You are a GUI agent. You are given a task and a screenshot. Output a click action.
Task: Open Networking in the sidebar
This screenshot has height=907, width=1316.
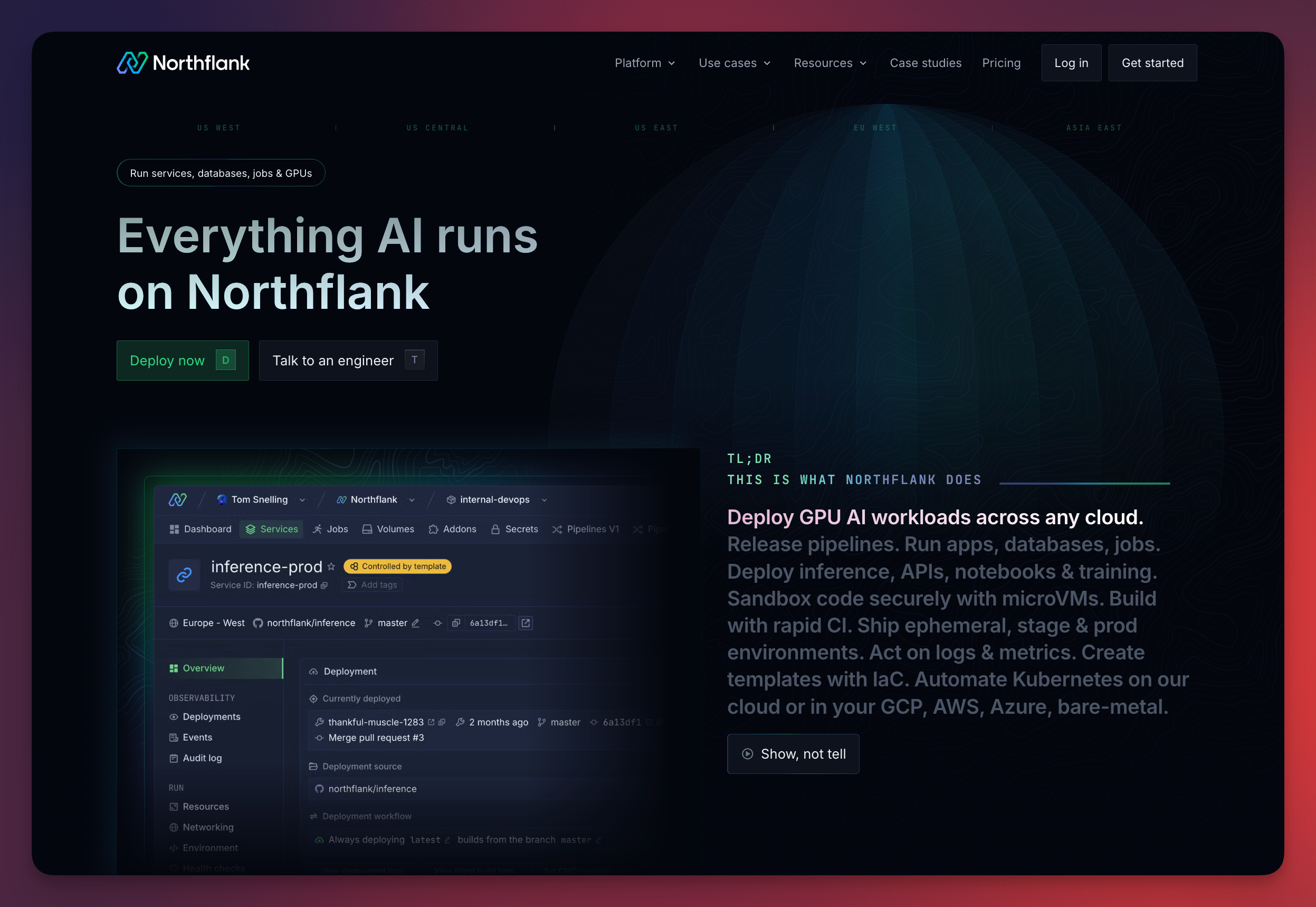[x=202, y=827]
